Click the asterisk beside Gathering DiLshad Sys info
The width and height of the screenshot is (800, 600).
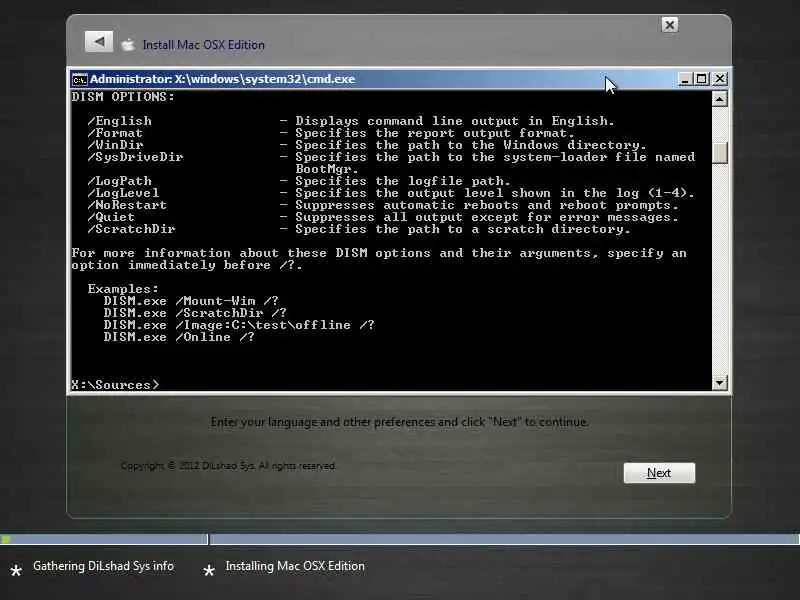[16, 570]
